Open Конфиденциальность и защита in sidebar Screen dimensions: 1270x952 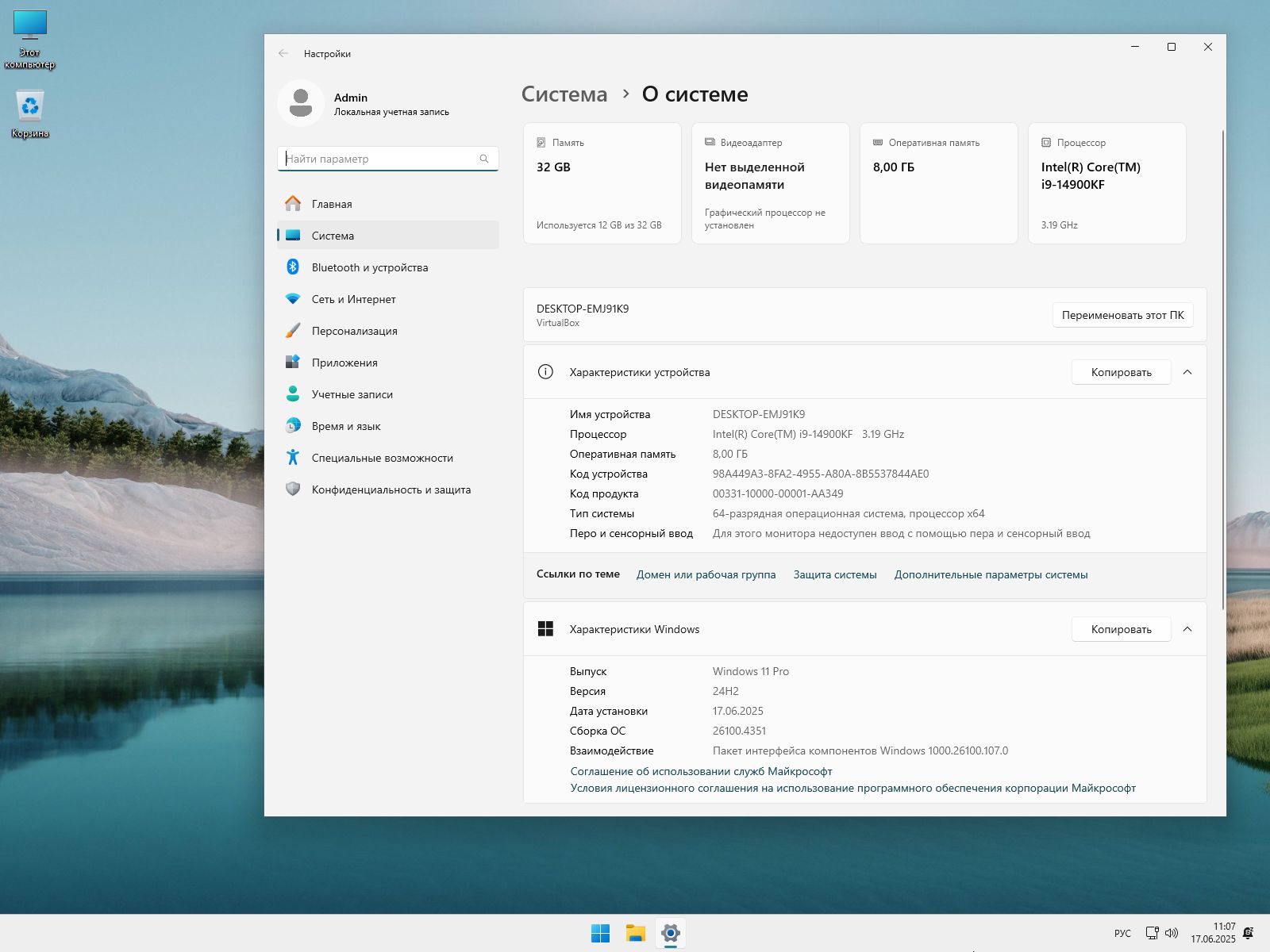pyautogui.click(x=388, y=489)
